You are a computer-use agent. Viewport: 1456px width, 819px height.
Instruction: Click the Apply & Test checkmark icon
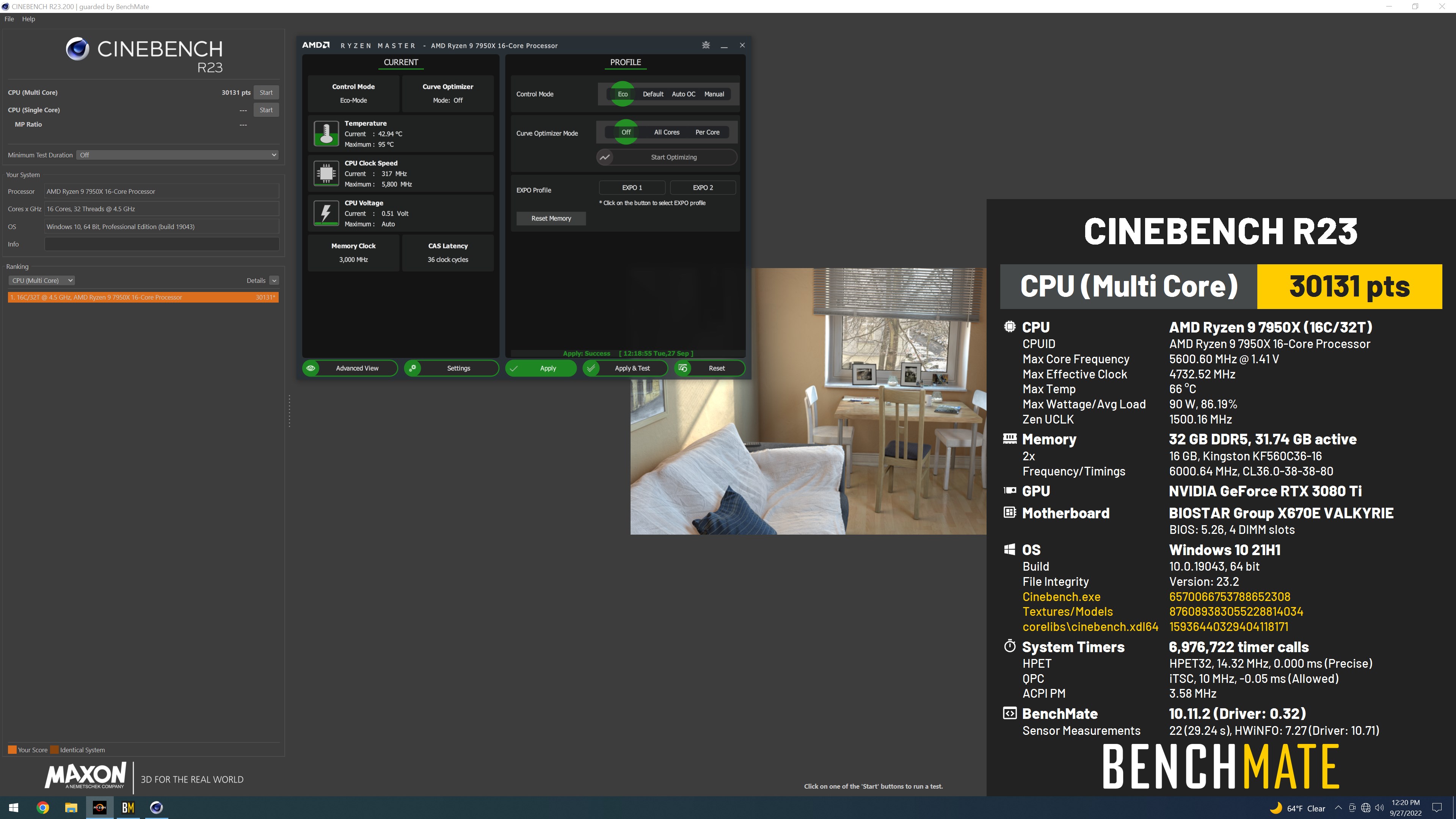coord(591,368)
